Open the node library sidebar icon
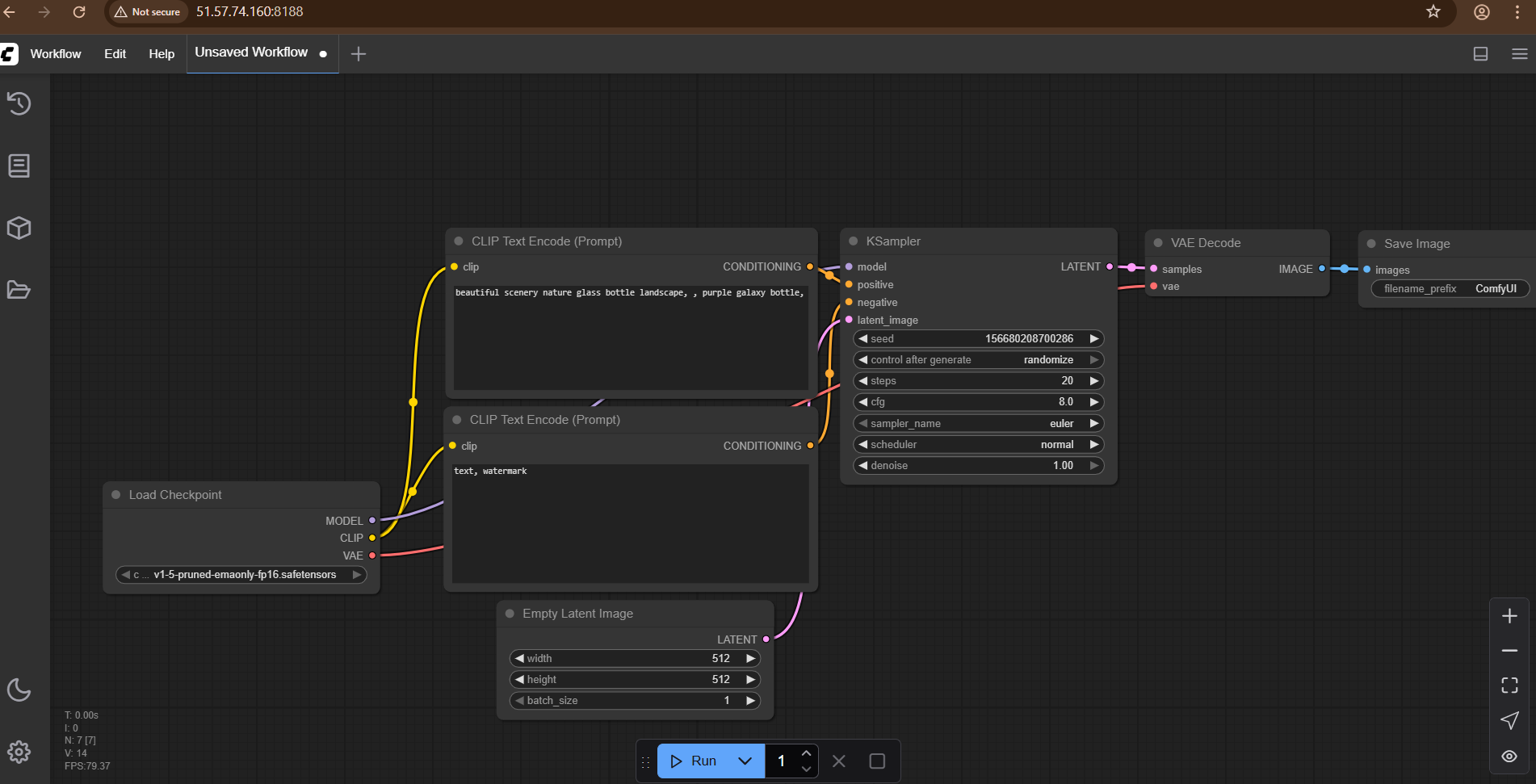The width and height of the screenshot is (1536, 784). click(19, 166)
